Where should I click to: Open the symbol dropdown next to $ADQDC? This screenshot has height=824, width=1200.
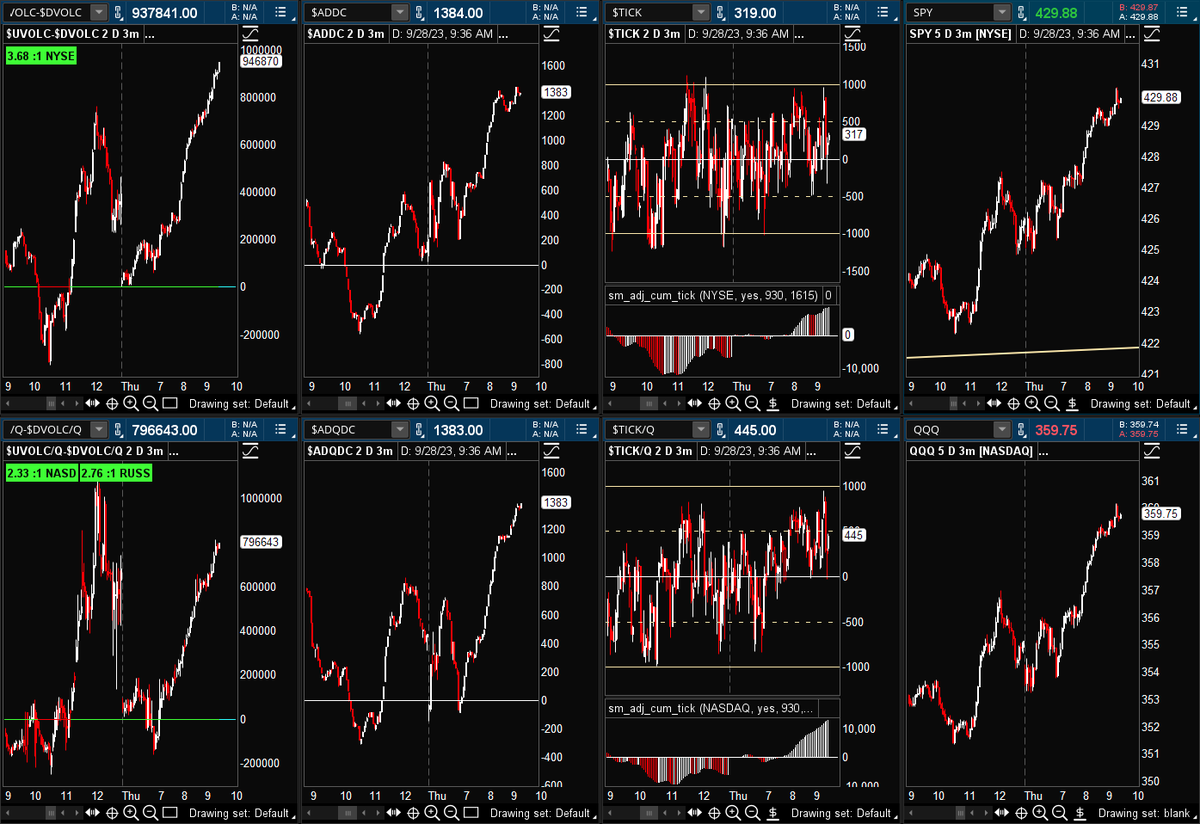pyautogui.click(x=400, y=430)
